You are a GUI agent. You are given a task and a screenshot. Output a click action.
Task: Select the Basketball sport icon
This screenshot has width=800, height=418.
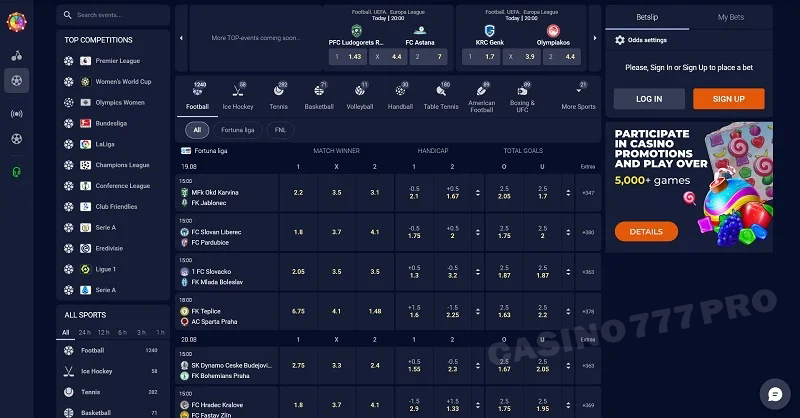point(319,90)
